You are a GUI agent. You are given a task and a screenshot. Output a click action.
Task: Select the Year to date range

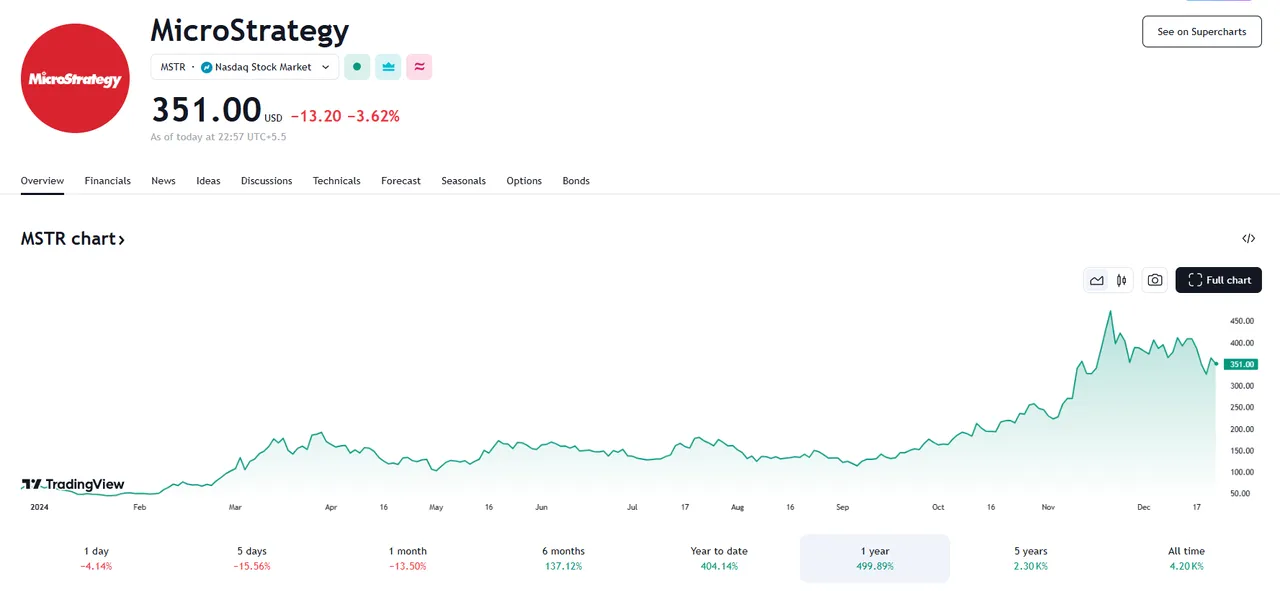[719, 558]
